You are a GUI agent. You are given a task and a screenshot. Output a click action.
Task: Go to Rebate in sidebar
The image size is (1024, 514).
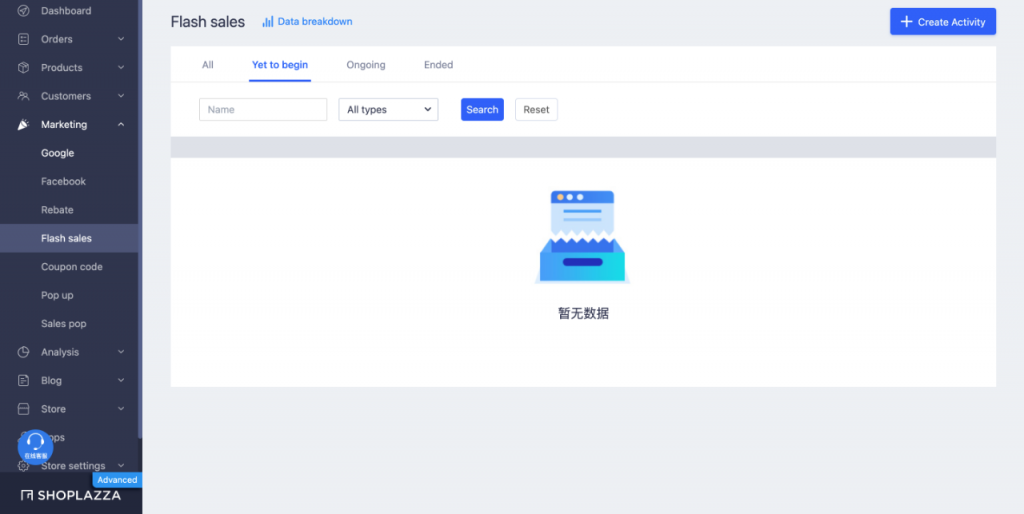57,210
